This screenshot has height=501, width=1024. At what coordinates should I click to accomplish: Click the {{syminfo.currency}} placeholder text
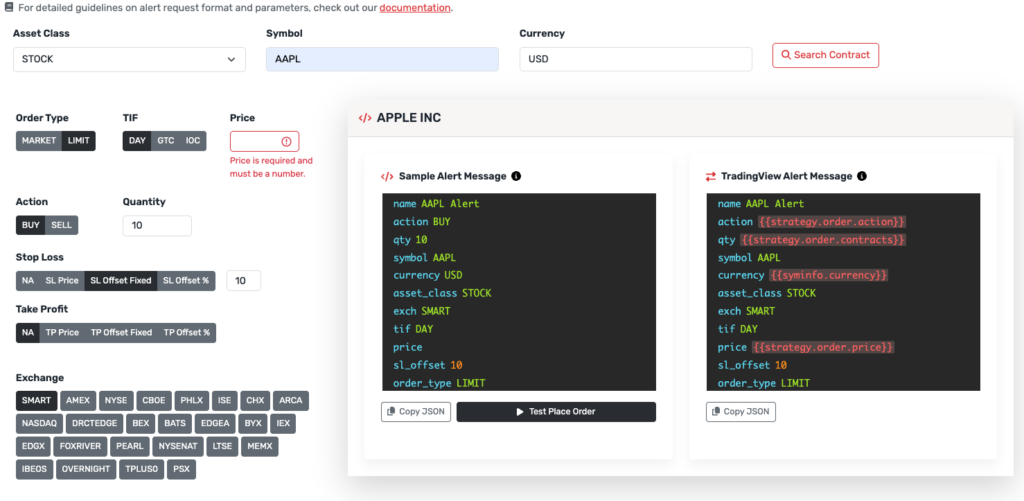[x=827, y=276]
